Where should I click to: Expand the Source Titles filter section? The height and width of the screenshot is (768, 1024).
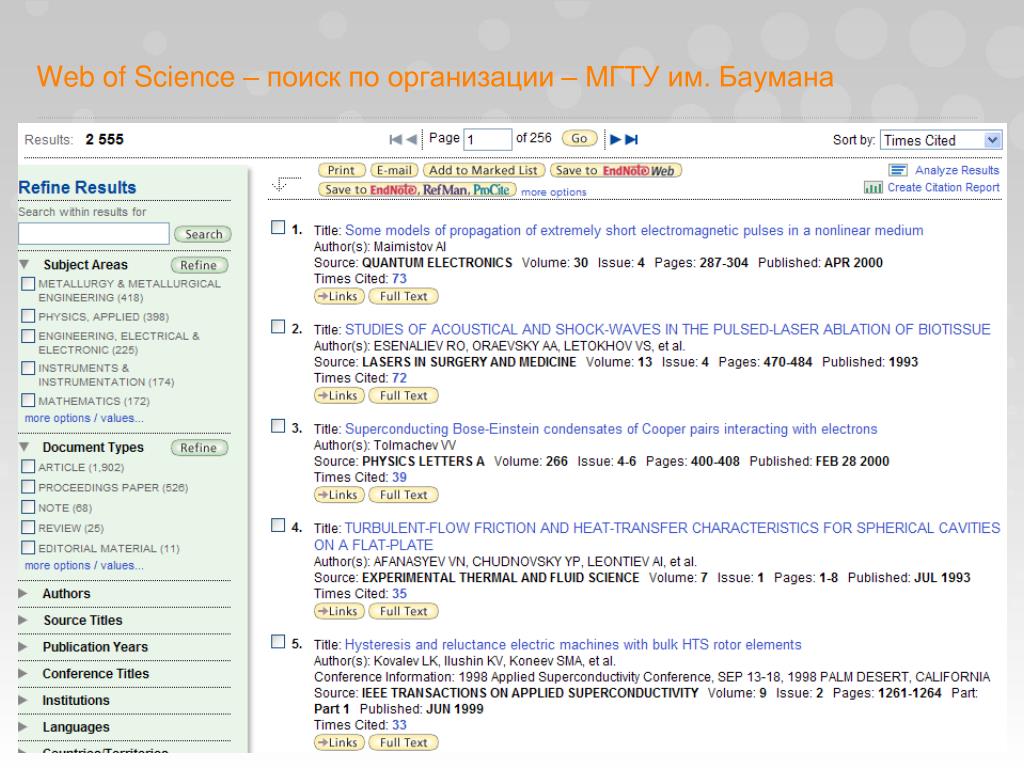point(23,620)
